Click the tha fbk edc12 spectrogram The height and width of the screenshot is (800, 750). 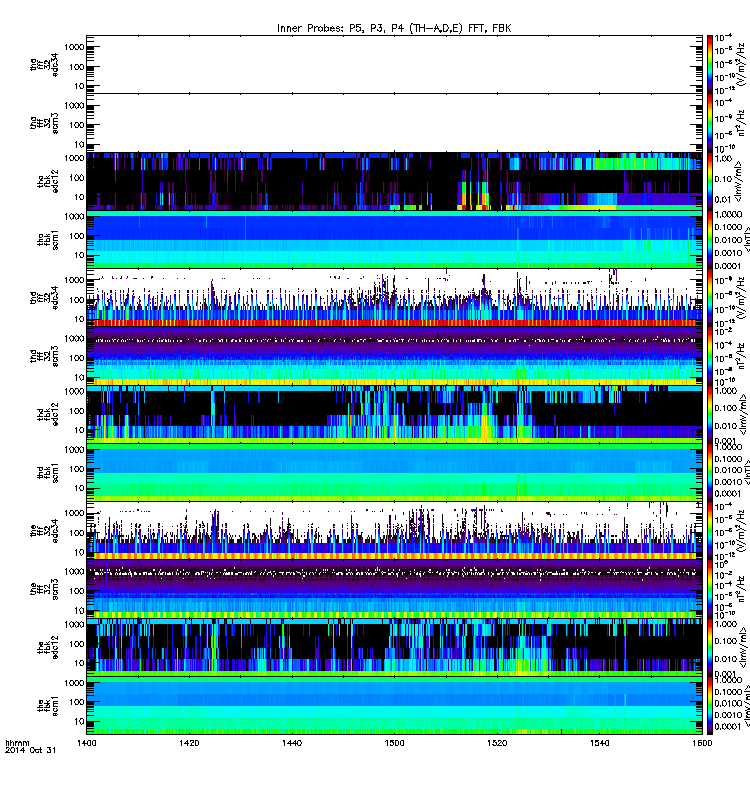394,182
